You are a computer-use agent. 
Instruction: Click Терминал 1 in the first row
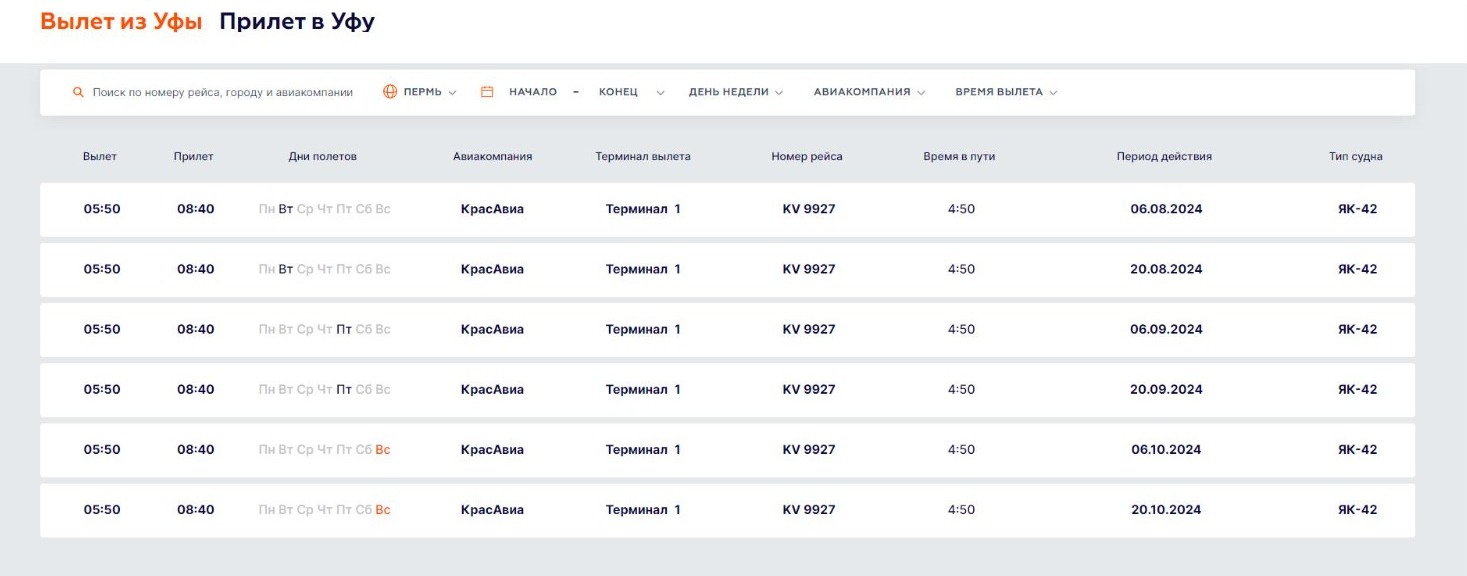(x=643, y=209)
